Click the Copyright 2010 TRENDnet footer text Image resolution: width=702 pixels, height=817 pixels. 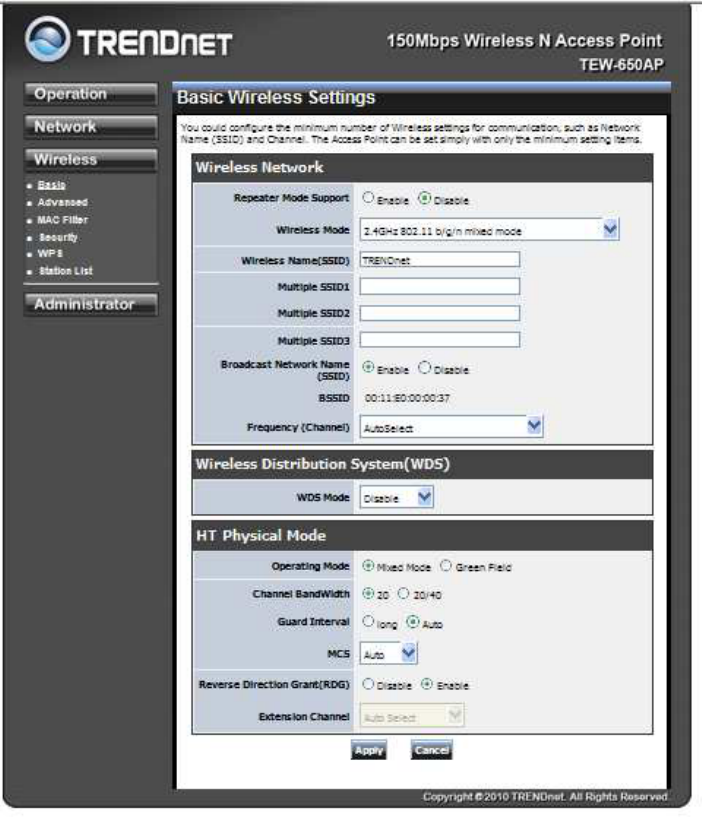coord(545,797)
